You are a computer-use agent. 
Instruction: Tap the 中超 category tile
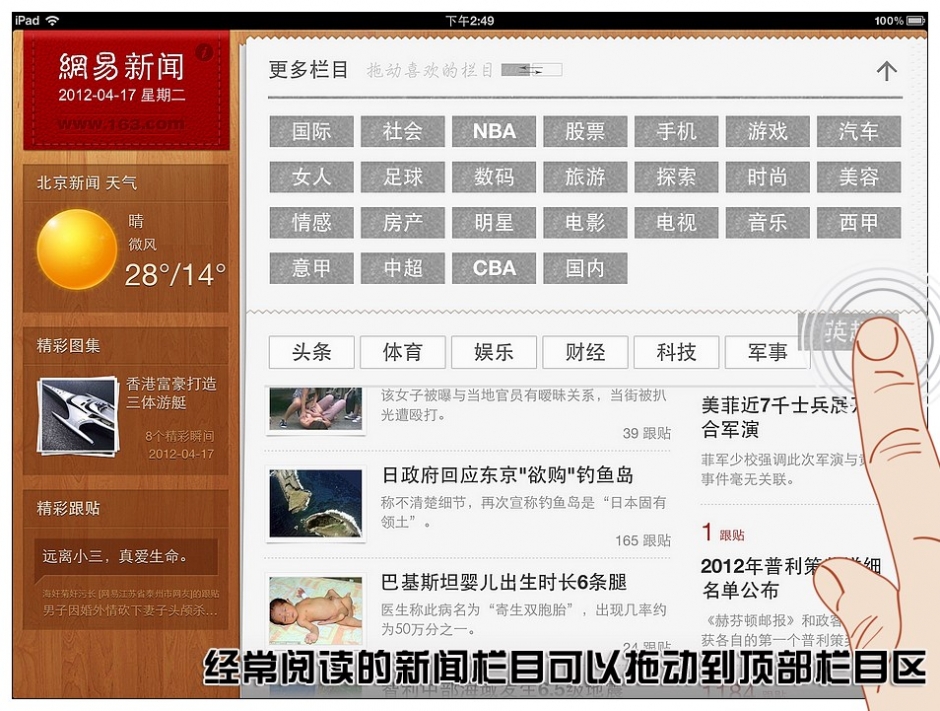click(x=403, y=268)
